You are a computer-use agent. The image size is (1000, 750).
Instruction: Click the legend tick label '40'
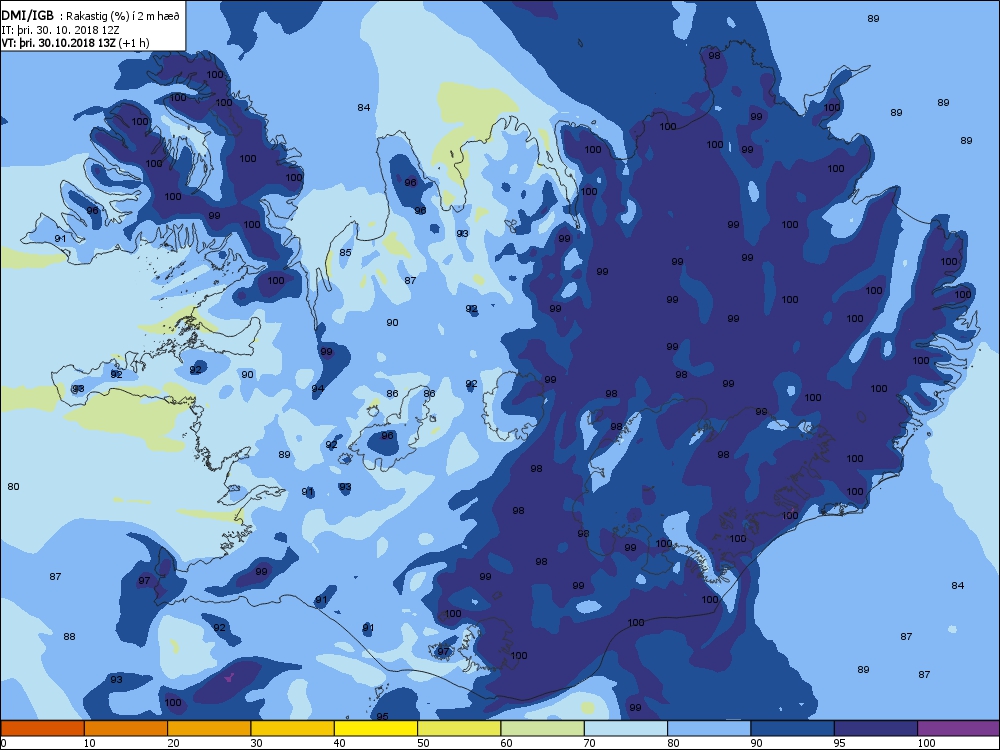coord(339,743)
